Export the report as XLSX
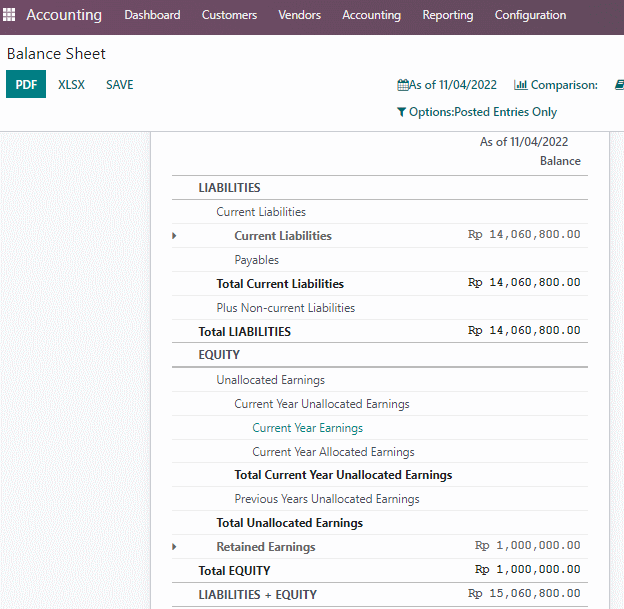This screenshot has height=609, width=624. pyautogui.click(x=71, y=85)
